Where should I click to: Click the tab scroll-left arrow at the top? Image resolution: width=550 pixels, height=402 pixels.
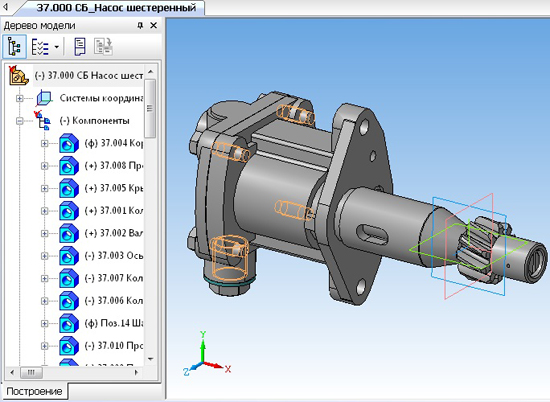[5, 7]
